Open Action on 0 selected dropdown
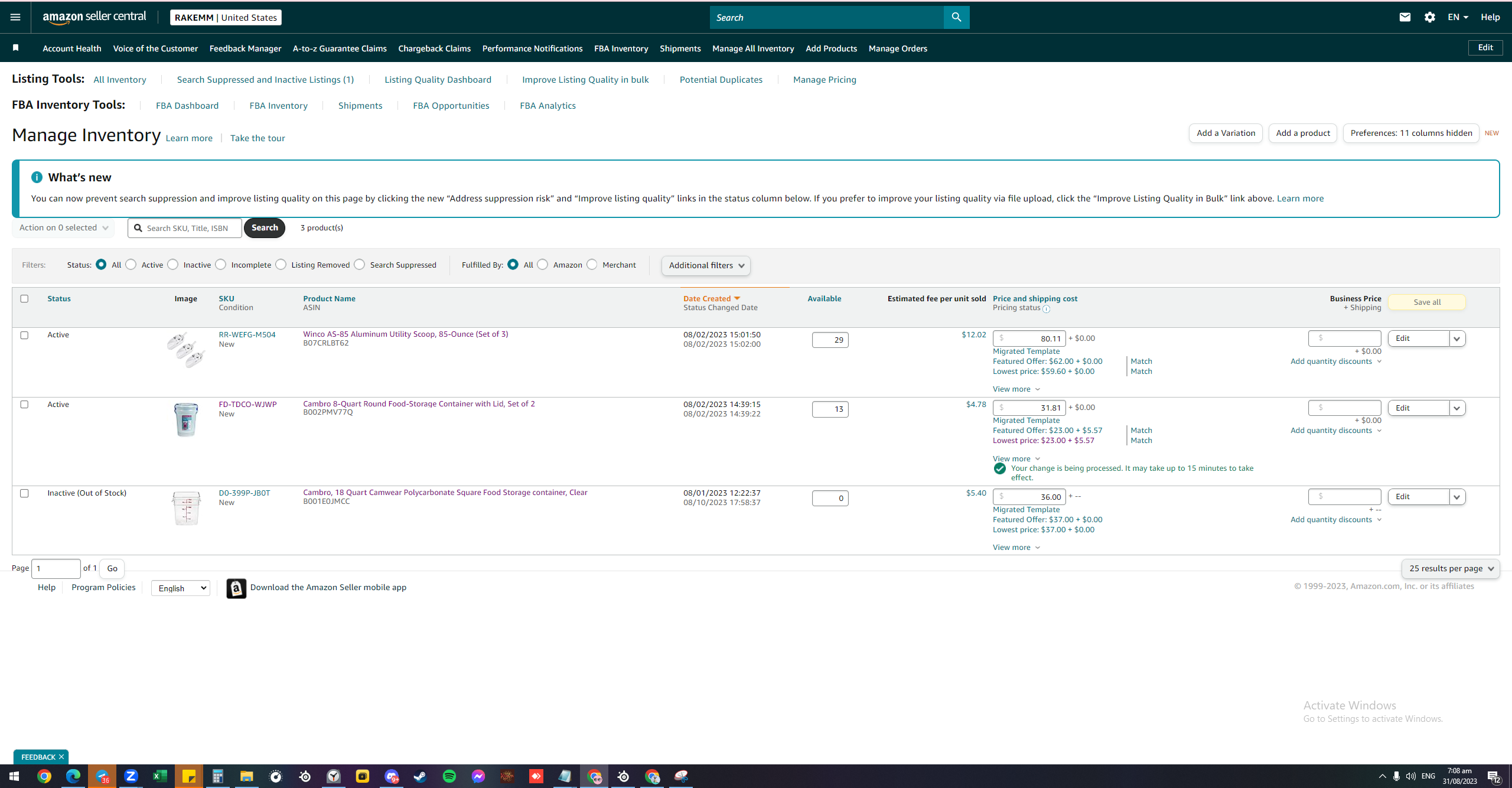 click(64, 227)
